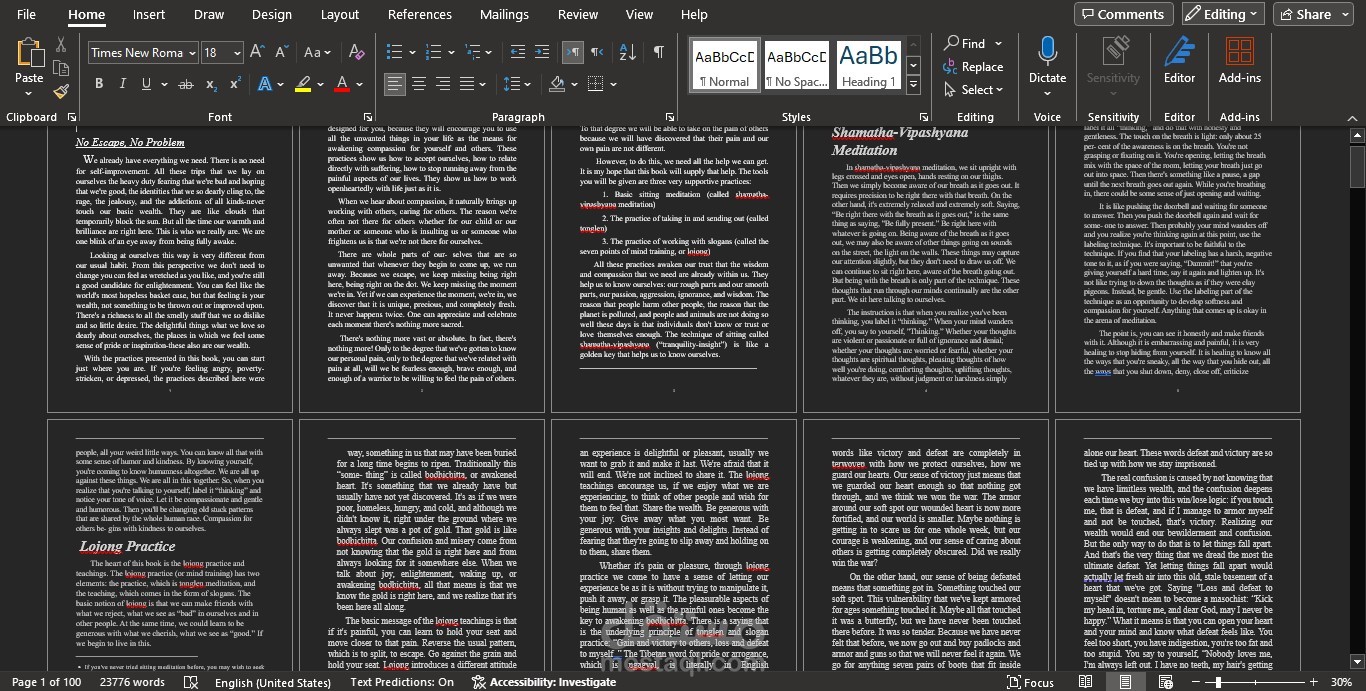The width and height of the screenshot is (1366, 691).
Task: Click the zoom slider handle
Action: coord(1217,682)
